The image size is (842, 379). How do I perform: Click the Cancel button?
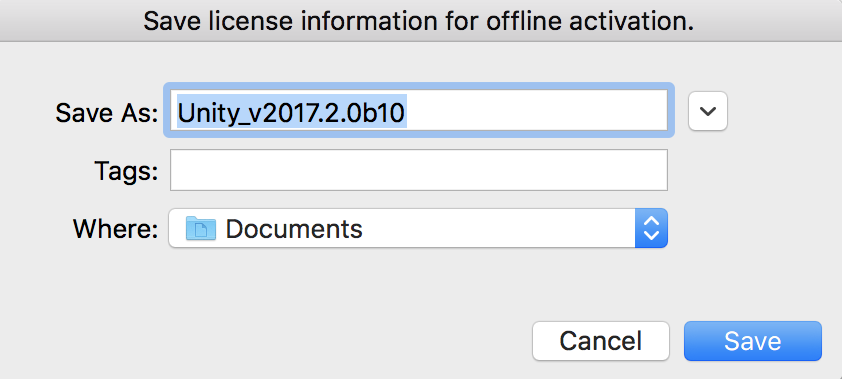pos(600,341)
